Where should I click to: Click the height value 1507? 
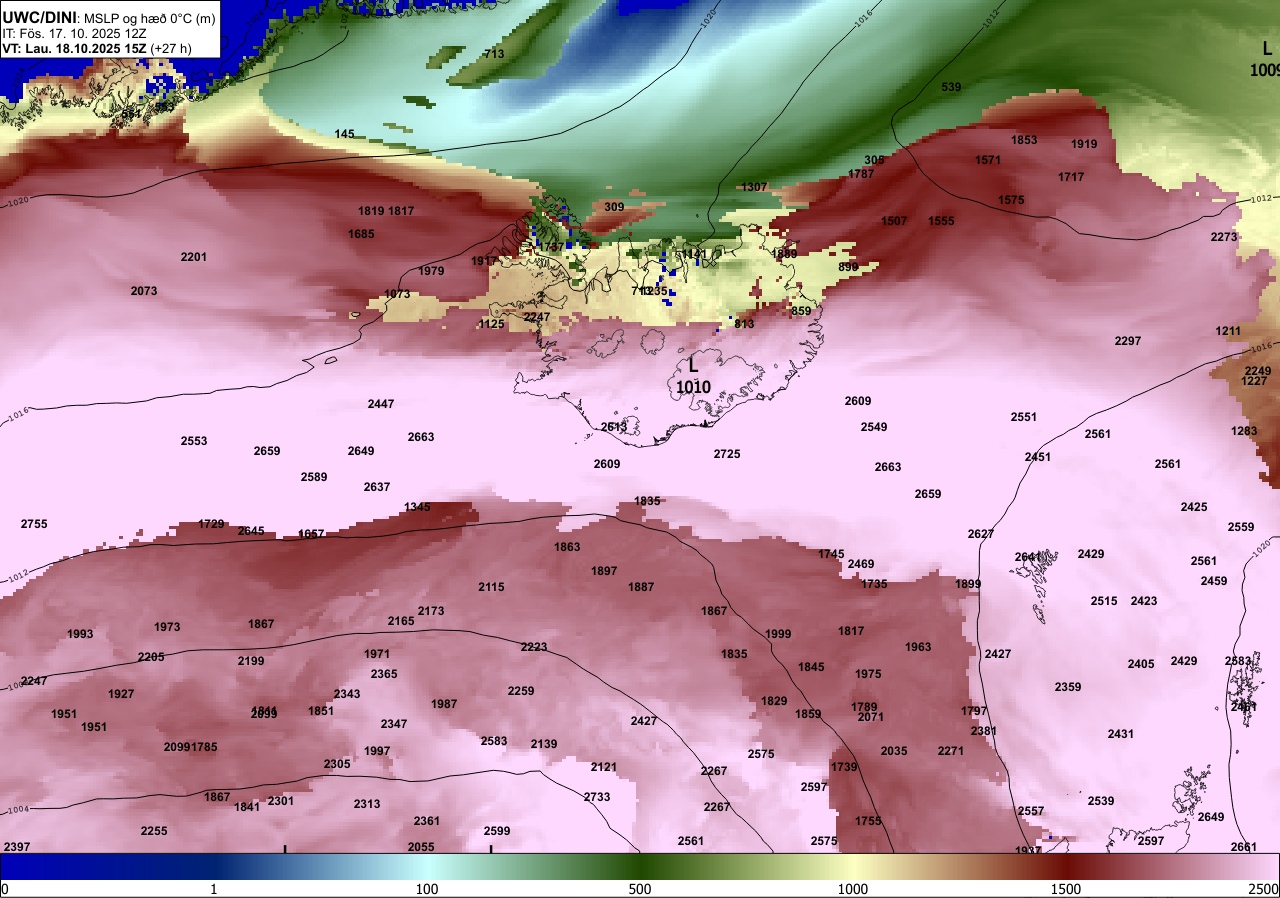[894, 221]
